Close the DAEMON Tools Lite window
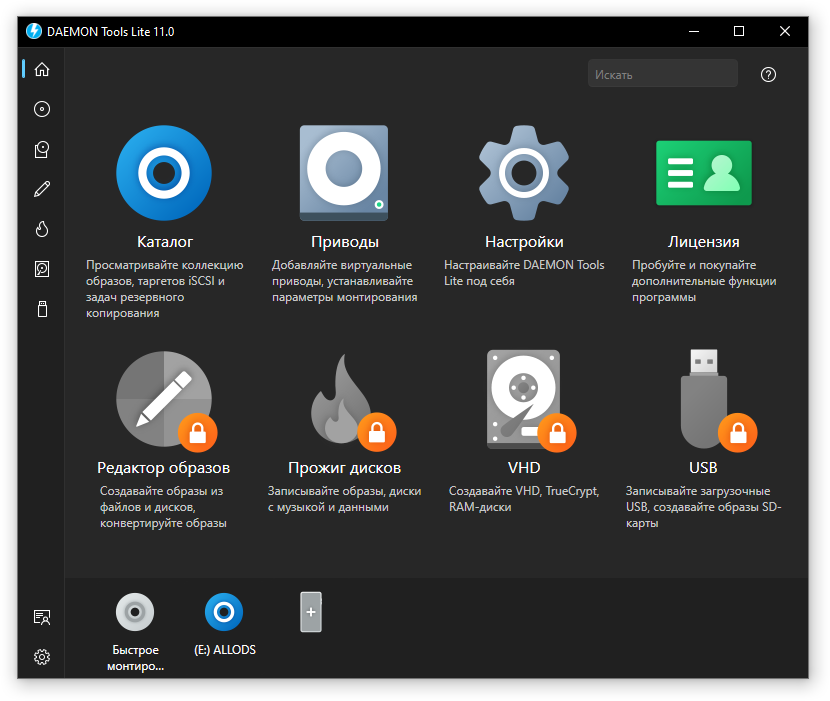The width and height of the screenshot is (830, 701). (784, 31)
